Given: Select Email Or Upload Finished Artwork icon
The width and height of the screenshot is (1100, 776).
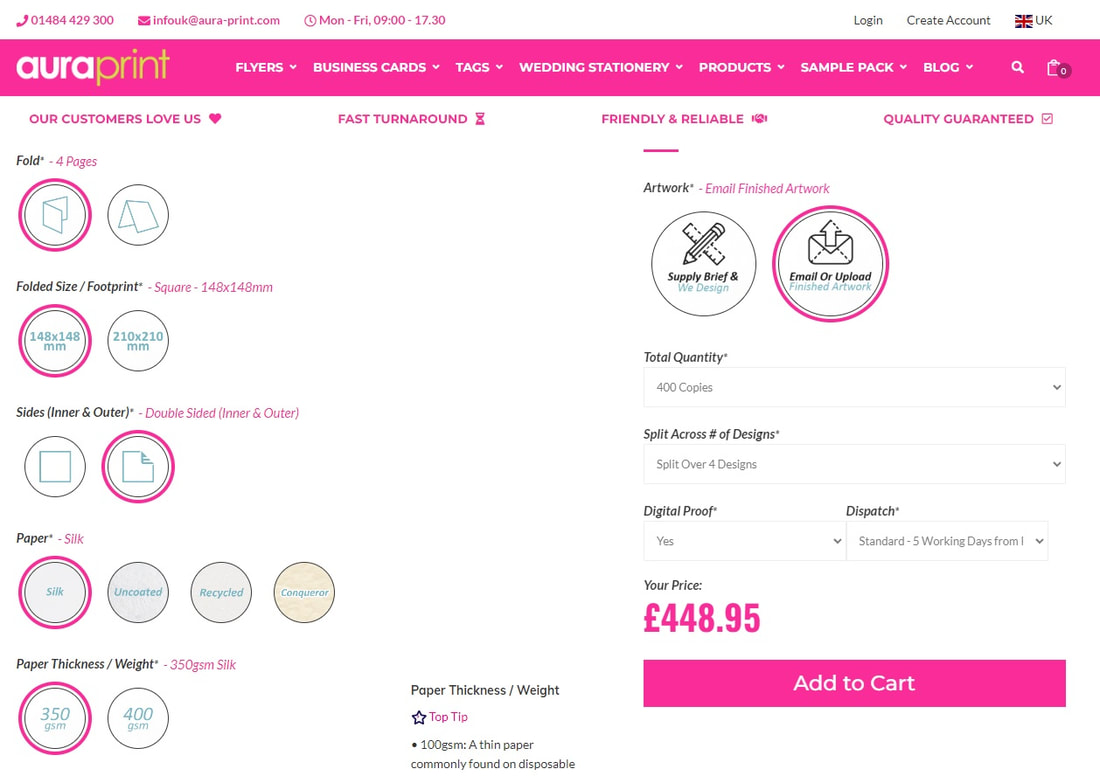Looking at the screenshot, I should pos(830,264).
